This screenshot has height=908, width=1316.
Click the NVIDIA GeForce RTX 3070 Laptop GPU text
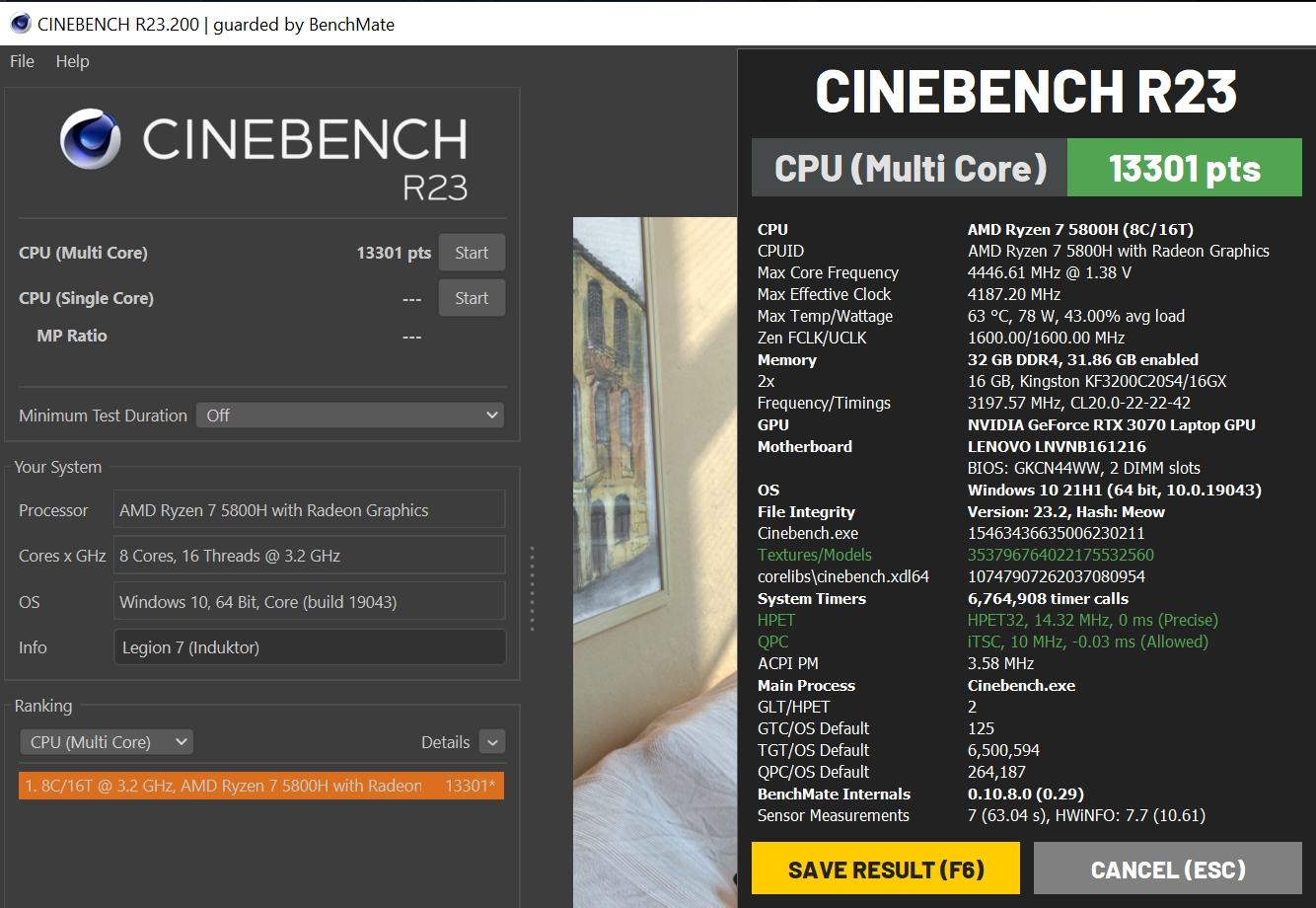click(x=1112, y=424)
